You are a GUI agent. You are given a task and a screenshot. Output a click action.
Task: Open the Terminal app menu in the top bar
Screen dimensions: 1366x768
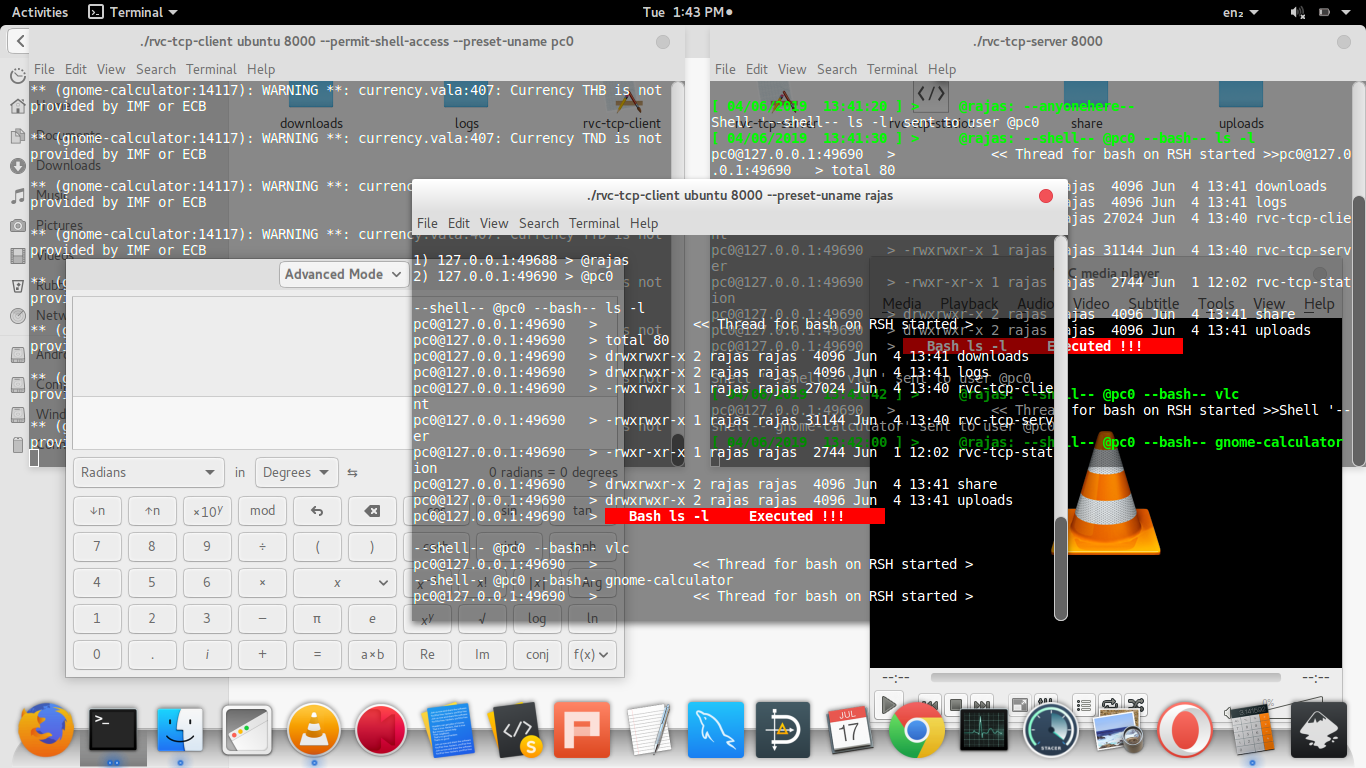click(133, 12)
